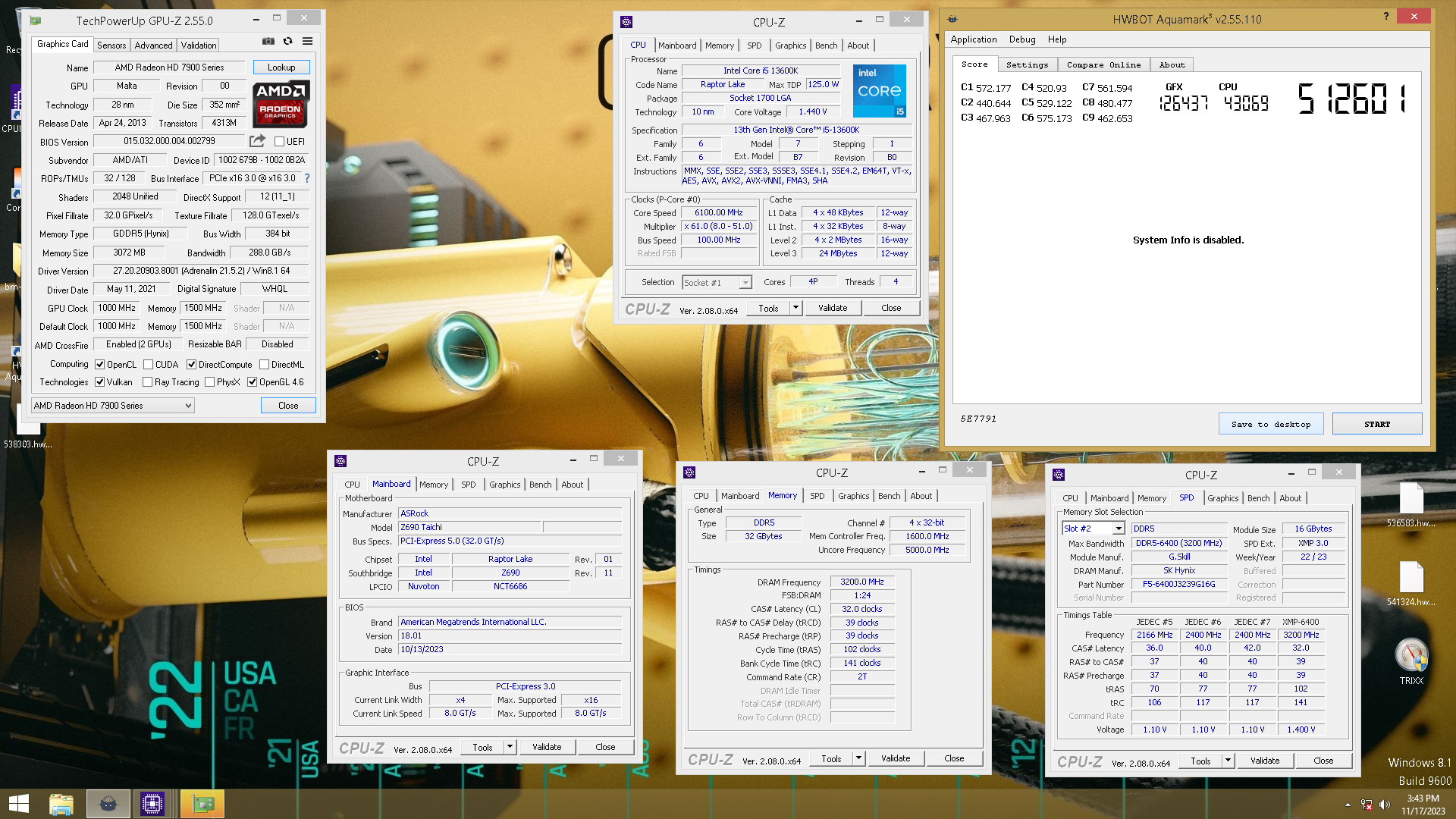
Task: Open the Validation tab in GPU-Z
Action: click(199, 45)
